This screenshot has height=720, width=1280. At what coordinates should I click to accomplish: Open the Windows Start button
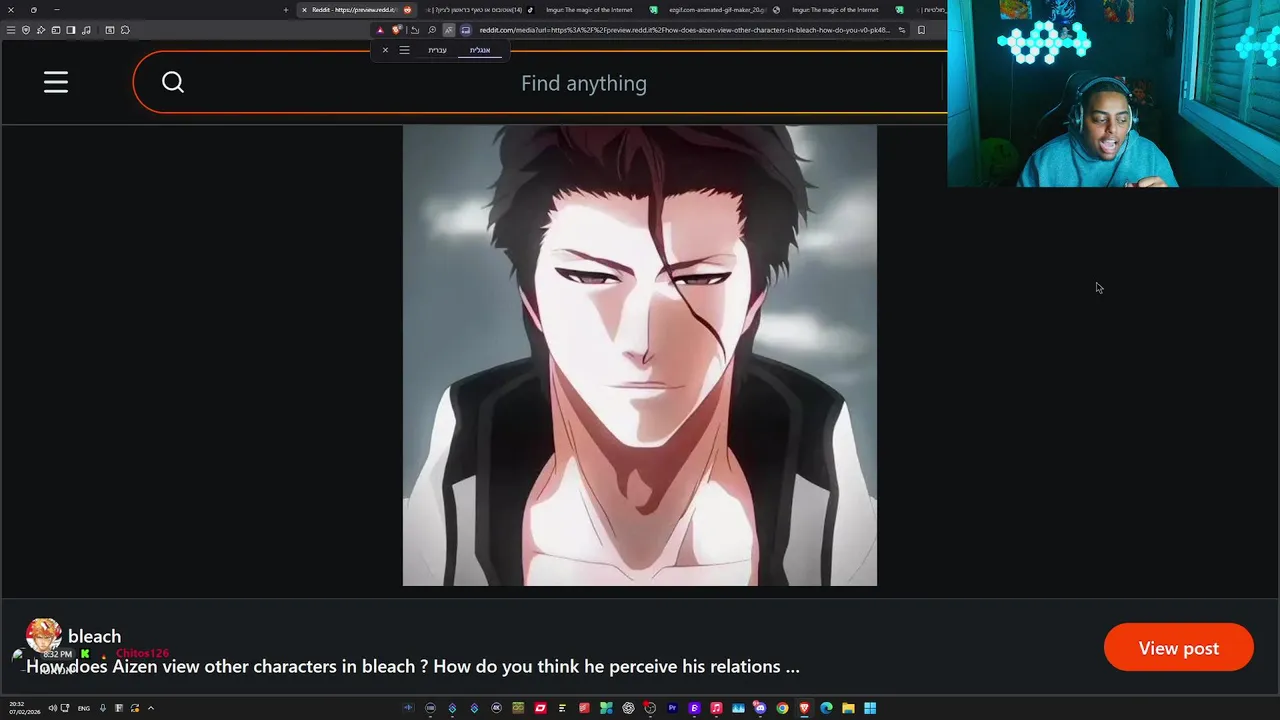click(x=870, y=708)
